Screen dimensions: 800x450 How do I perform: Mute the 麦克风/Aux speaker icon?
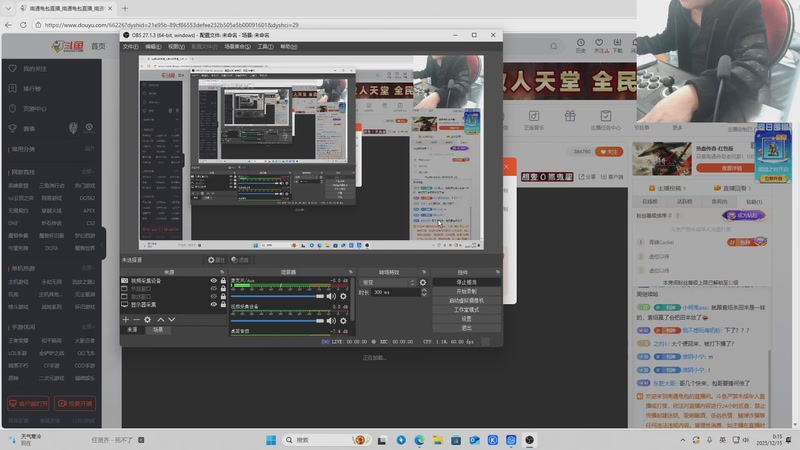tap(331, 296)
